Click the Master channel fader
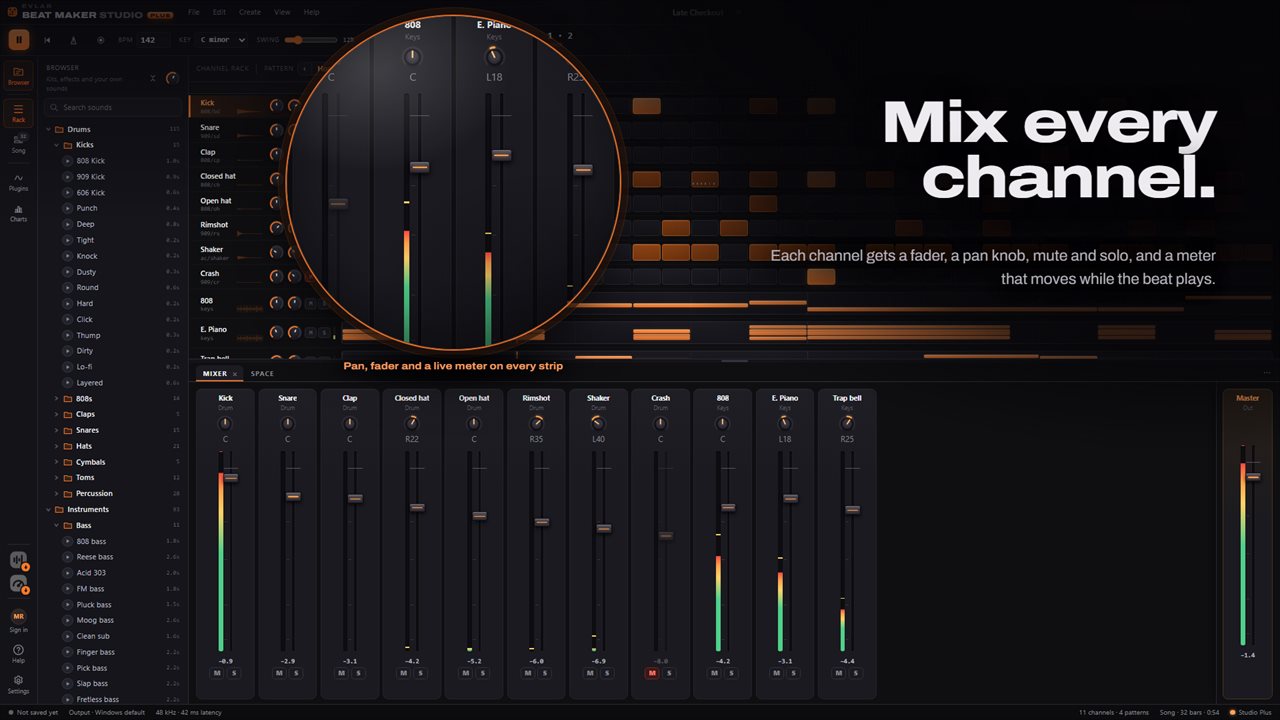The image size is (1280, 720). pos(1253,476)
